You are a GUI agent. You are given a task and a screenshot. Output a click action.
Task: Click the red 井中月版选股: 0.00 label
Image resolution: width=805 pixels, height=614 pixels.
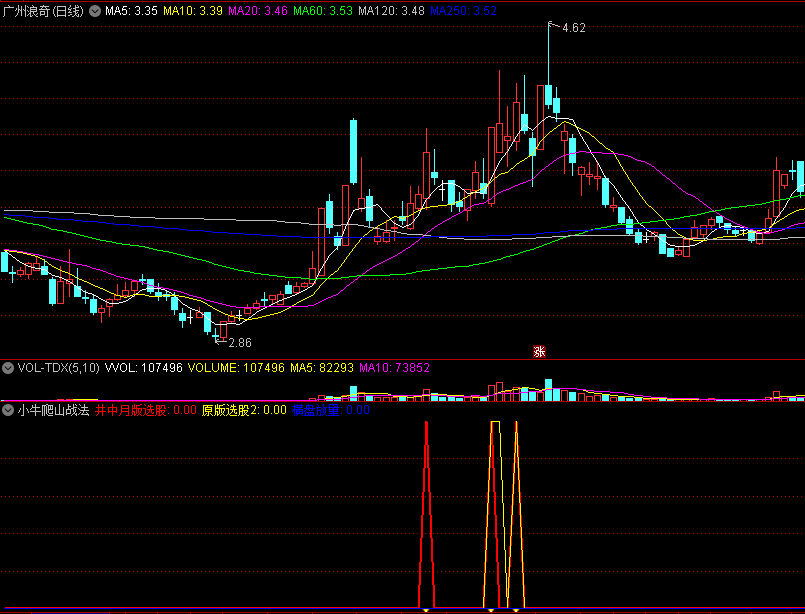click(x=146, y=410)
